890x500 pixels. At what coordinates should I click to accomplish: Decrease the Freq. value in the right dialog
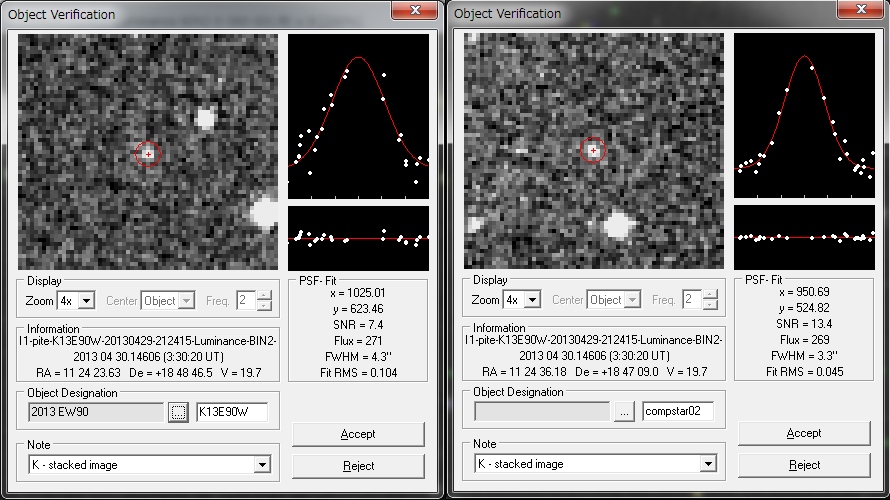[x=710, y=305]
